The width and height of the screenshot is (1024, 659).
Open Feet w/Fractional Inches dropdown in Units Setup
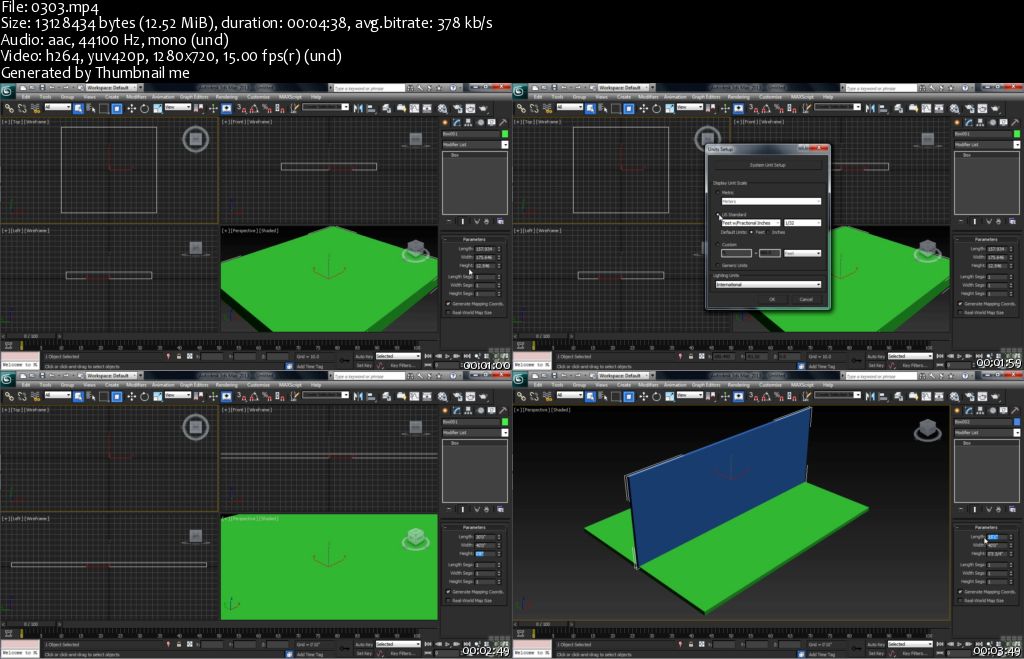click(751, 223)
